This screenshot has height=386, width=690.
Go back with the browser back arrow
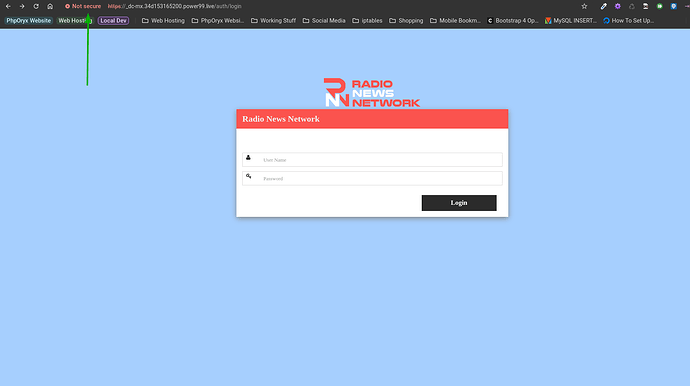click(8, 6)
